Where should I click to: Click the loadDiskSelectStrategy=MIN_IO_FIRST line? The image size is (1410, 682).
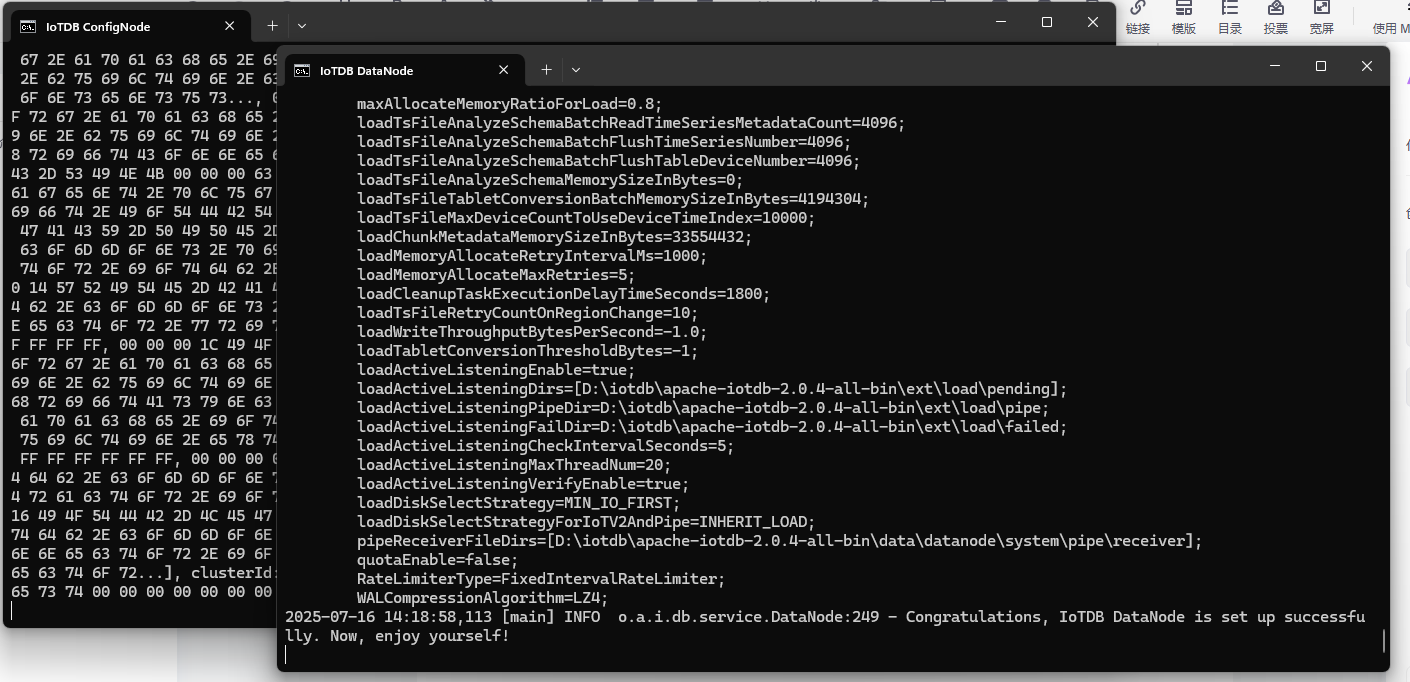coord(519,503)
